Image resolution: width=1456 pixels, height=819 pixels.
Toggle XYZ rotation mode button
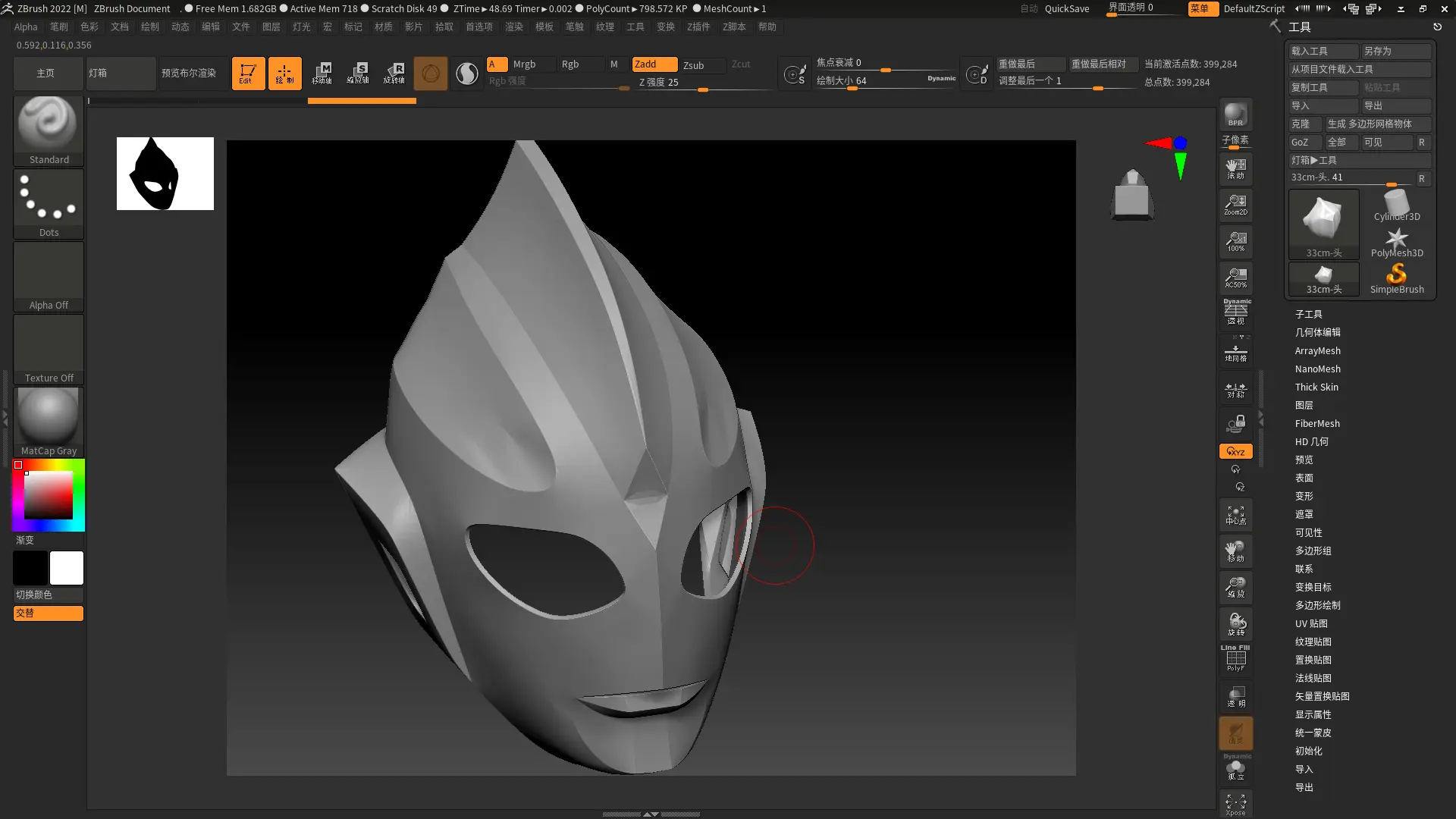tap(1235, 451)
